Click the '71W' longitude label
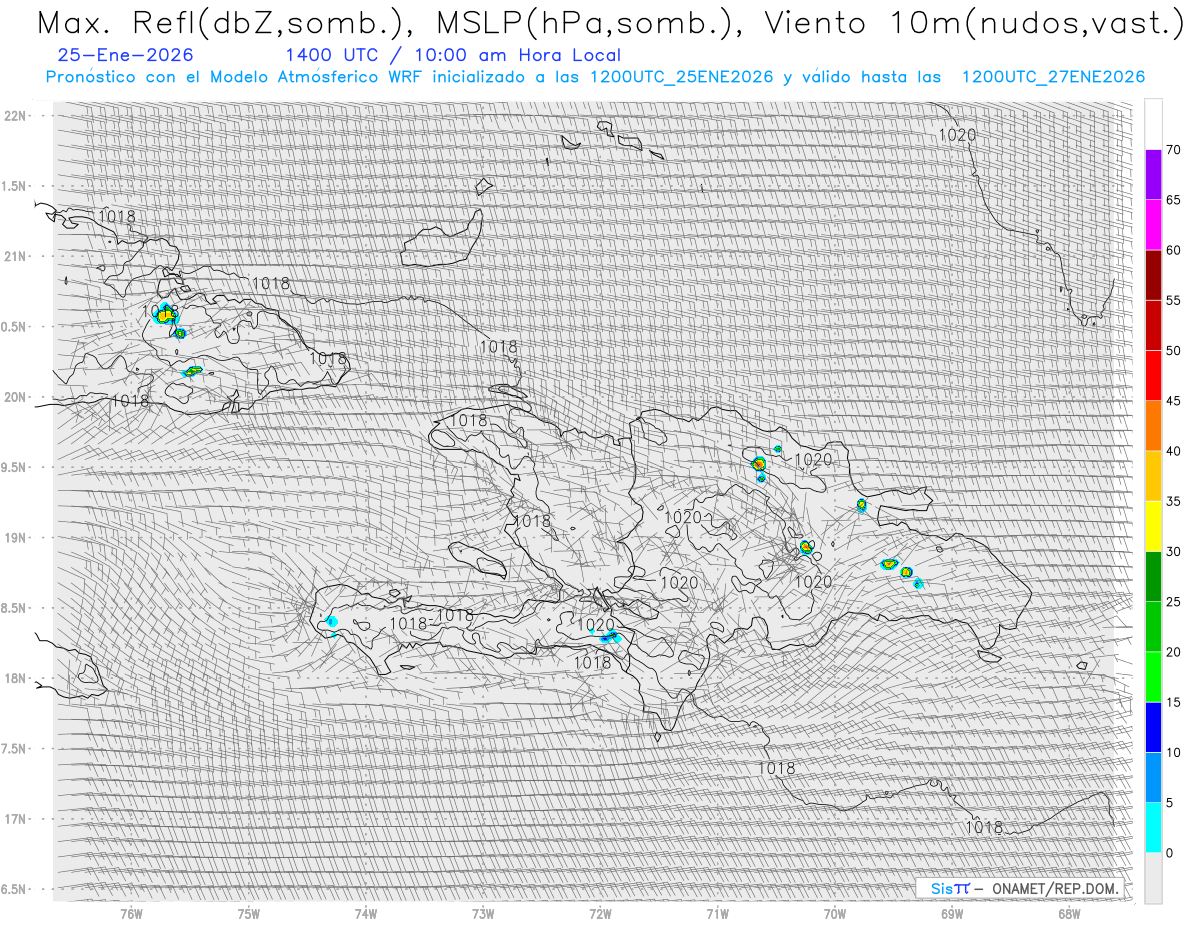1200x927 pixels. pos(717,914)
